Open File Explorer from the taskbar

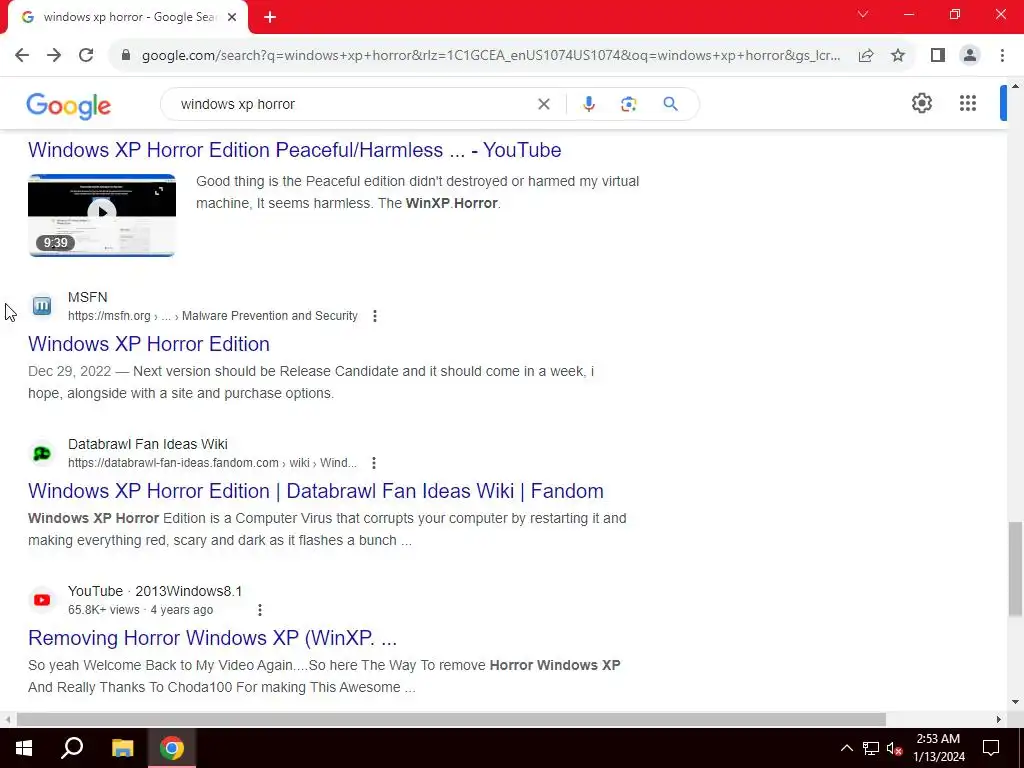[122, 748]
